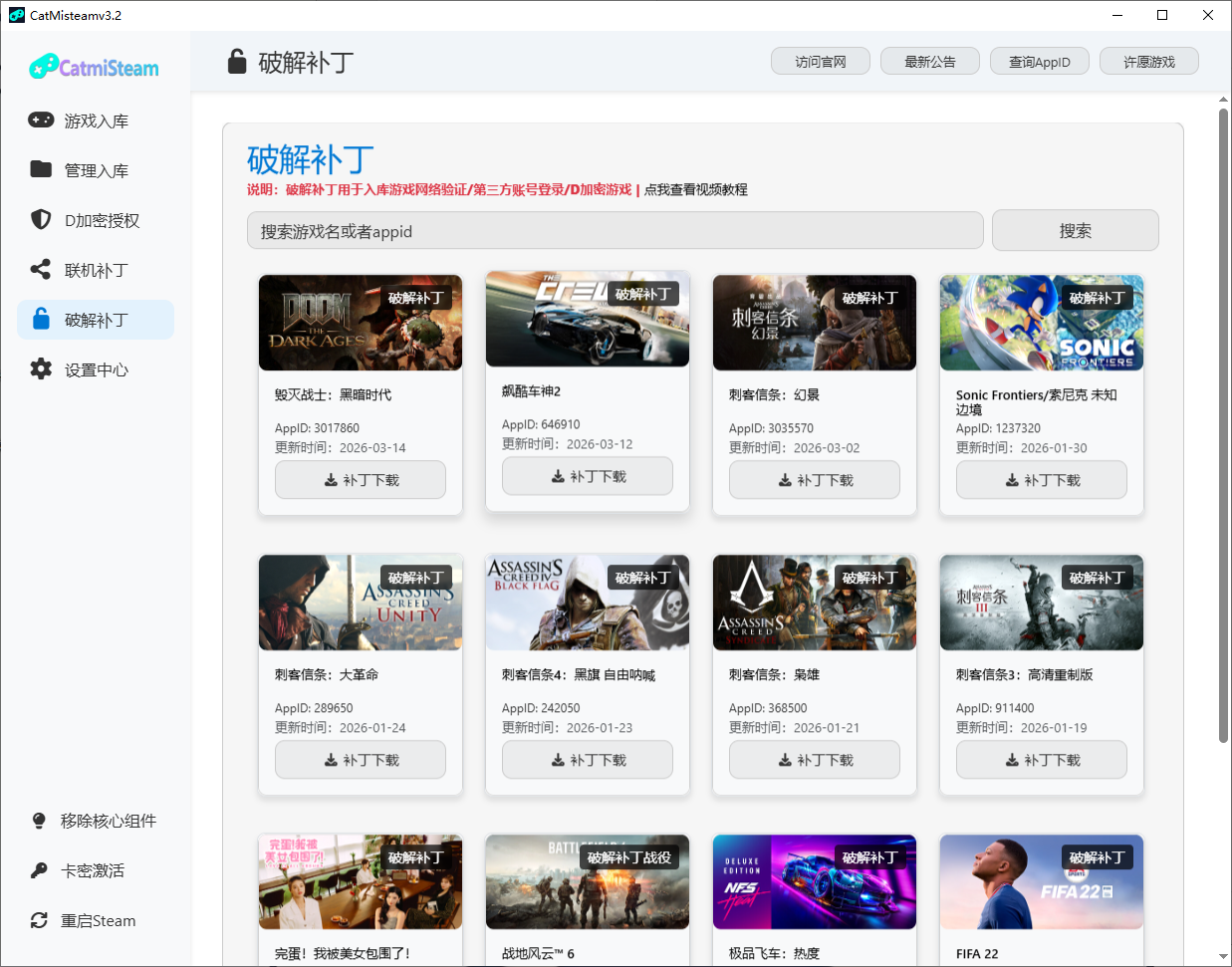Click the 完蛋！我被美女包围了！ cover image

click(361, 882)
